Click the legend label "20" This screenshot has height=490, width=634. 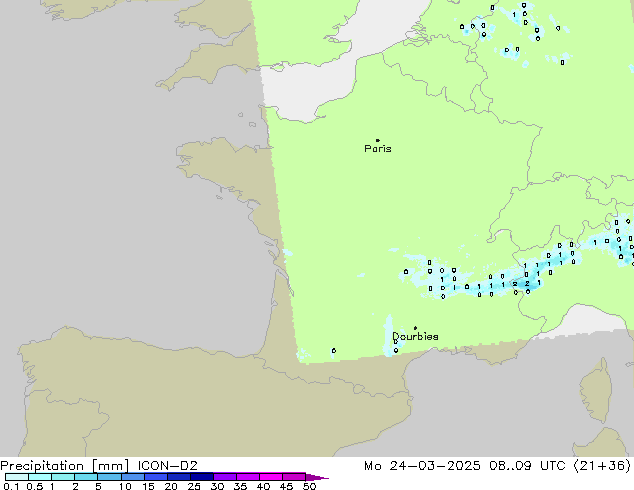171,486
